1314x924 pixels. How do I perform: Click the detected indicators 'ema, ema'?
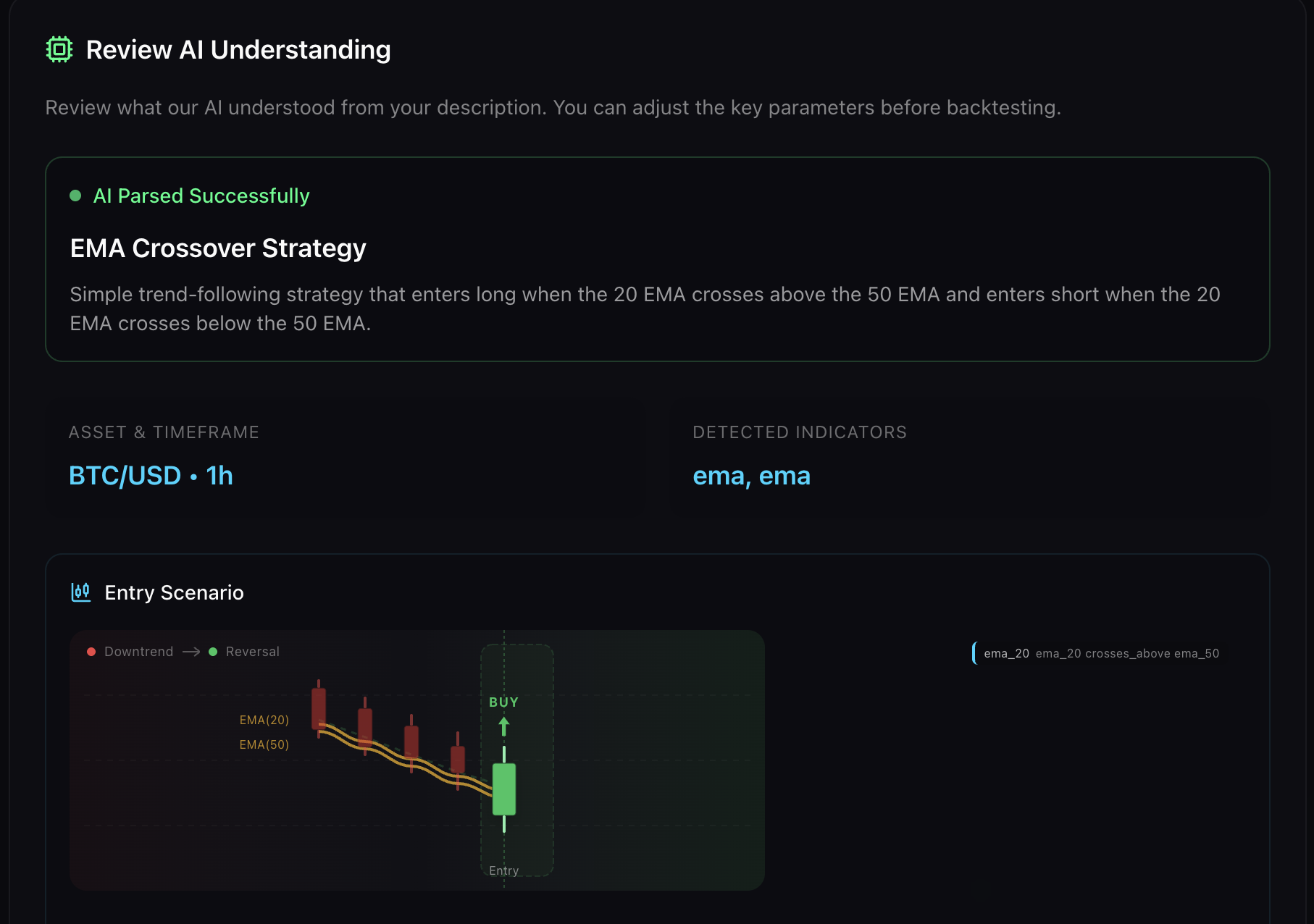[751, 476]
